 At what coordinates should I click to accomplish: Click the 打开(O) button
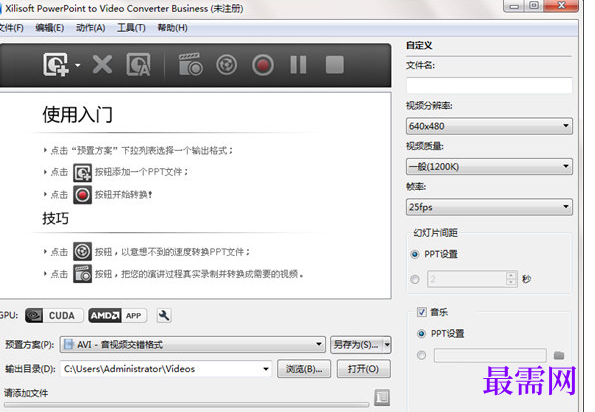[364, 369]
